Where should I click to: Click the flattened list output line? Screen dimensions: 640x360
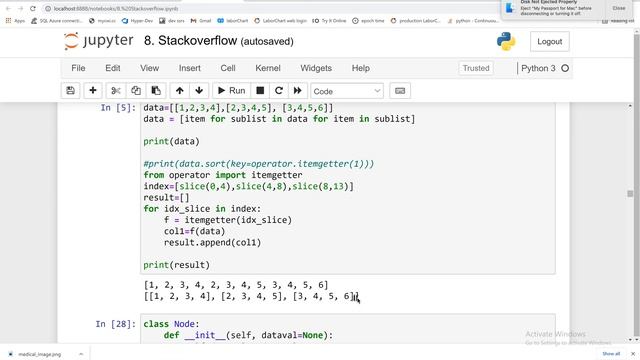(x=236, y=285)
